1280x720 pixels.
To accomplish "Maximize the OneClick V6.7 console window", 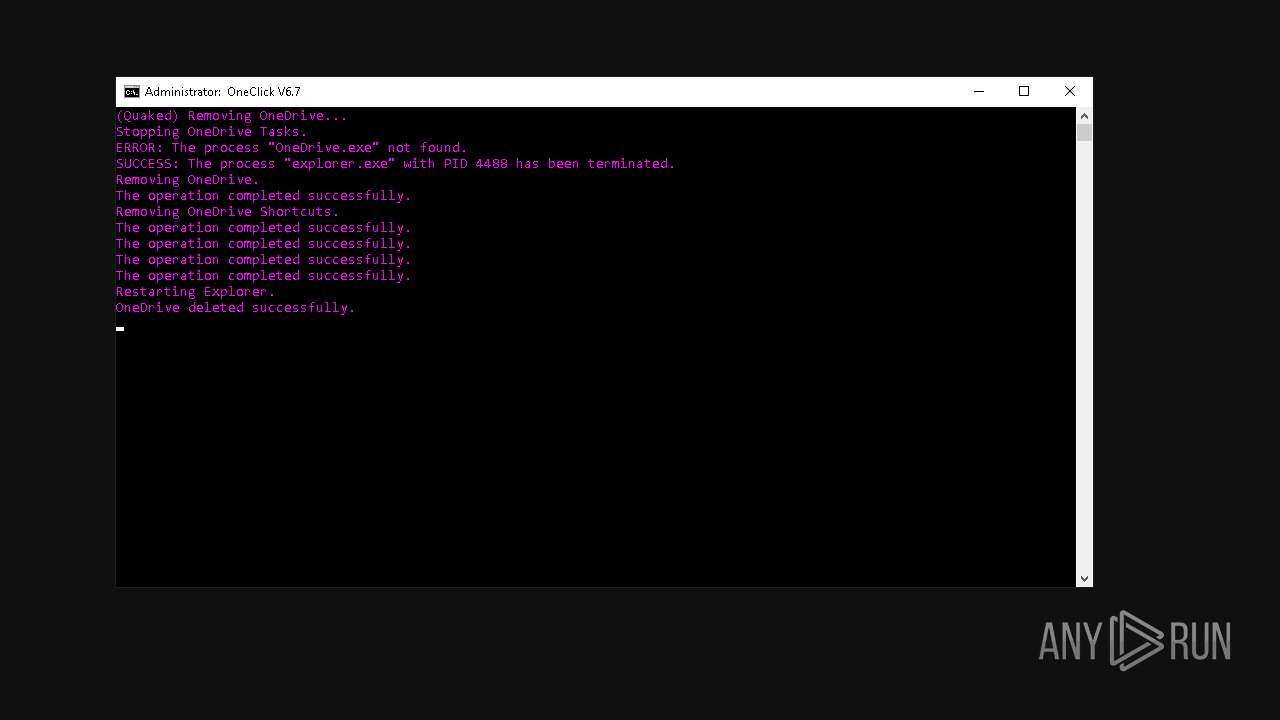I will tap(1024, 91).
